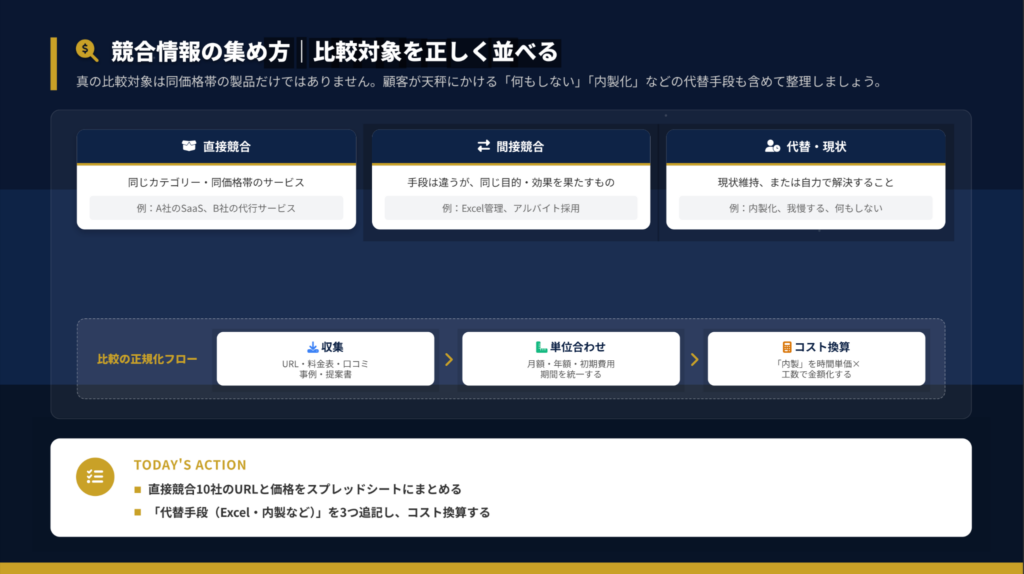Click the TODAY'S ACTION heading

[190, 465]
